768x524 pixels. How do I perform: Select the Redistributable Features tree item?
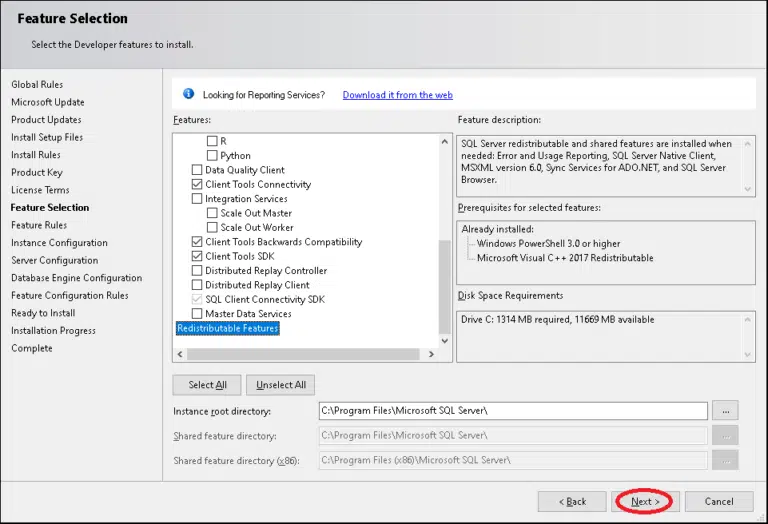click(x=228, y=328)
